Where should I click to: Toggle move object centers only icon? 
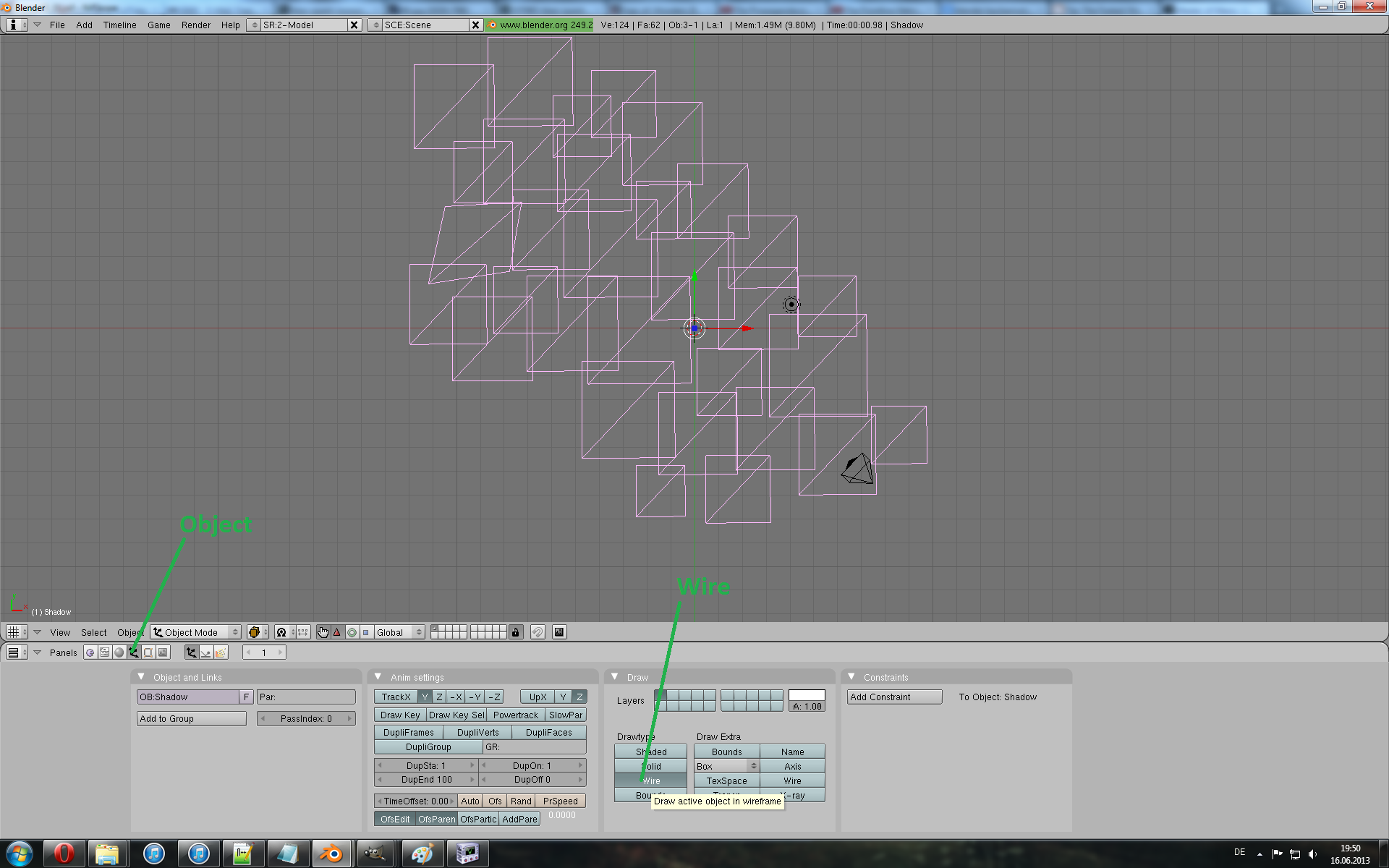[x=303, y=632]
